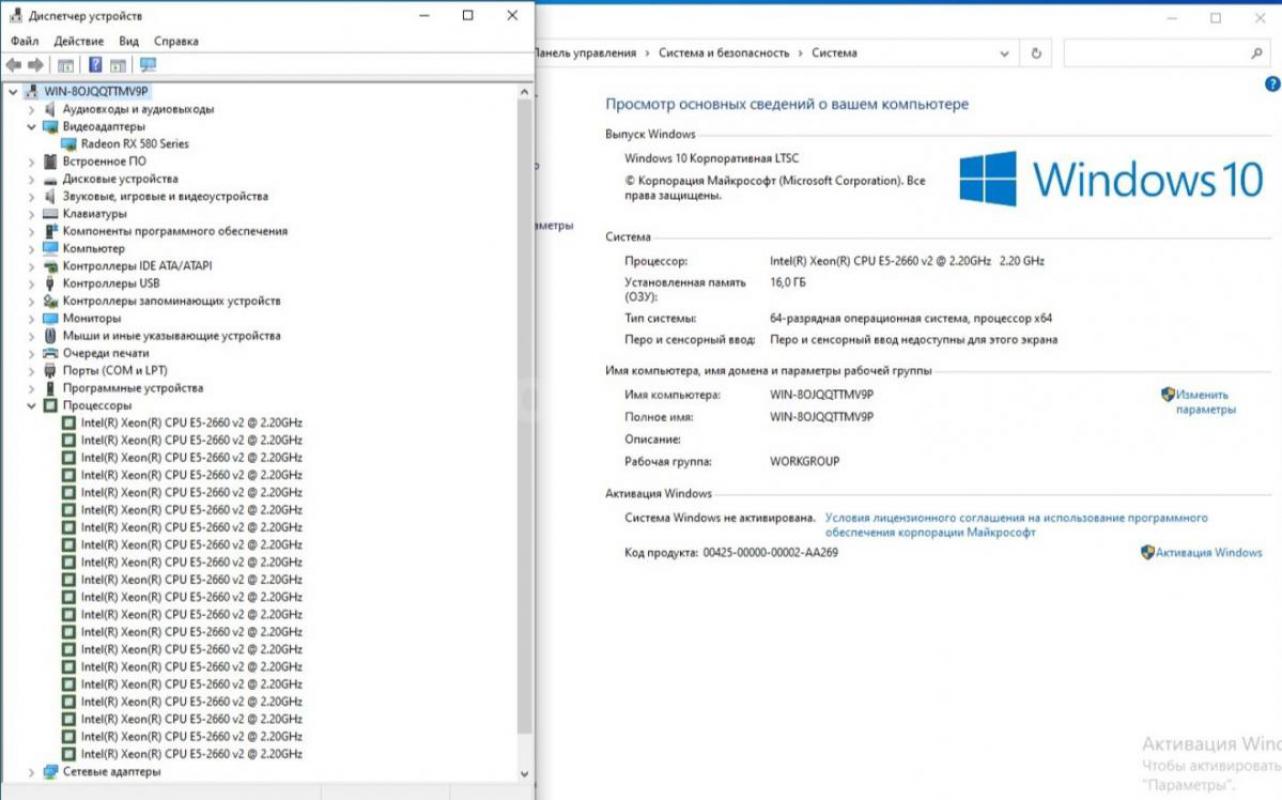Click the port icon beside Порты (COM и LPT)
Image resolution: width=1282 pixels, height=800 pixels.
51,371
